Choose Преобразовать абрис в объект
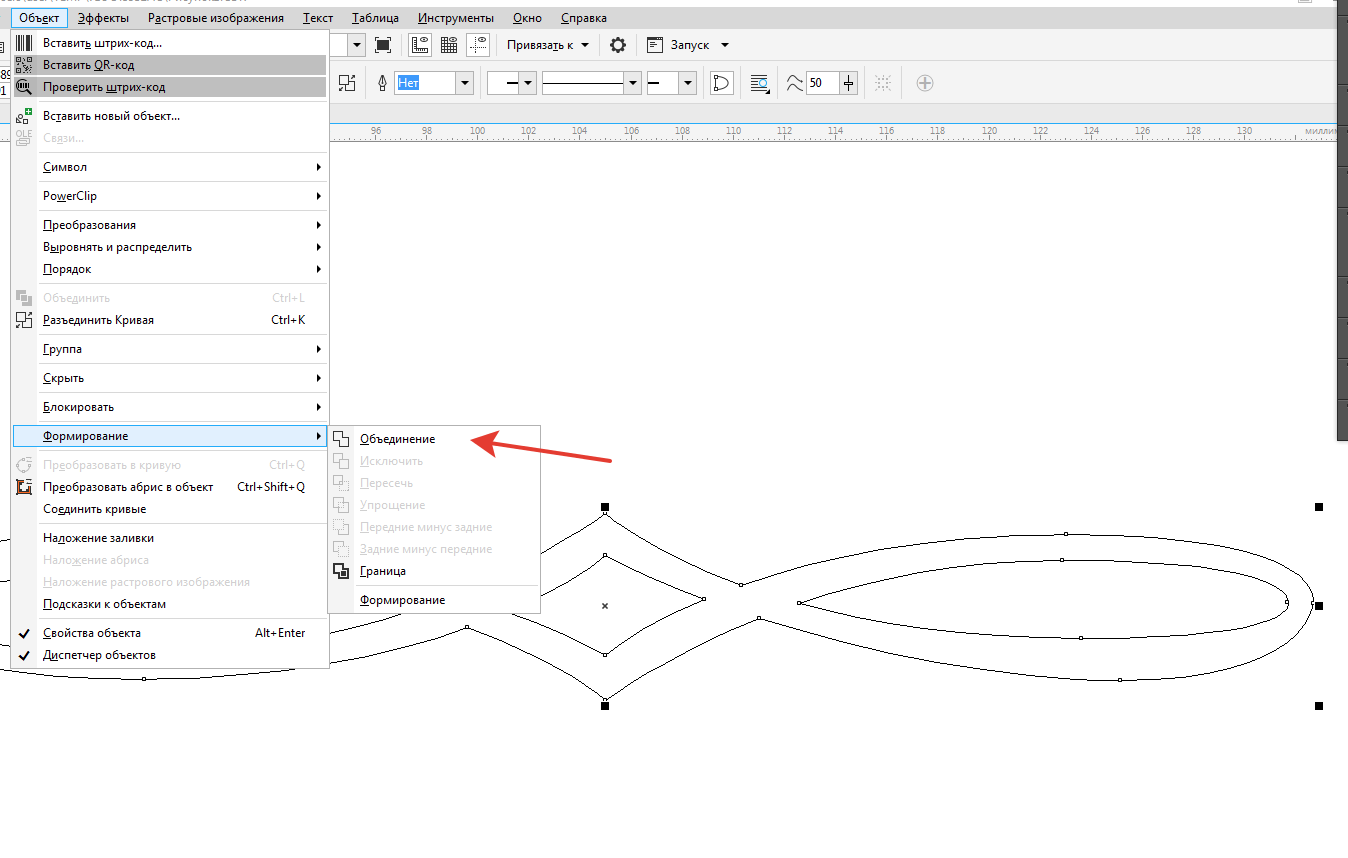The image size is (1348, 858). 170,487
